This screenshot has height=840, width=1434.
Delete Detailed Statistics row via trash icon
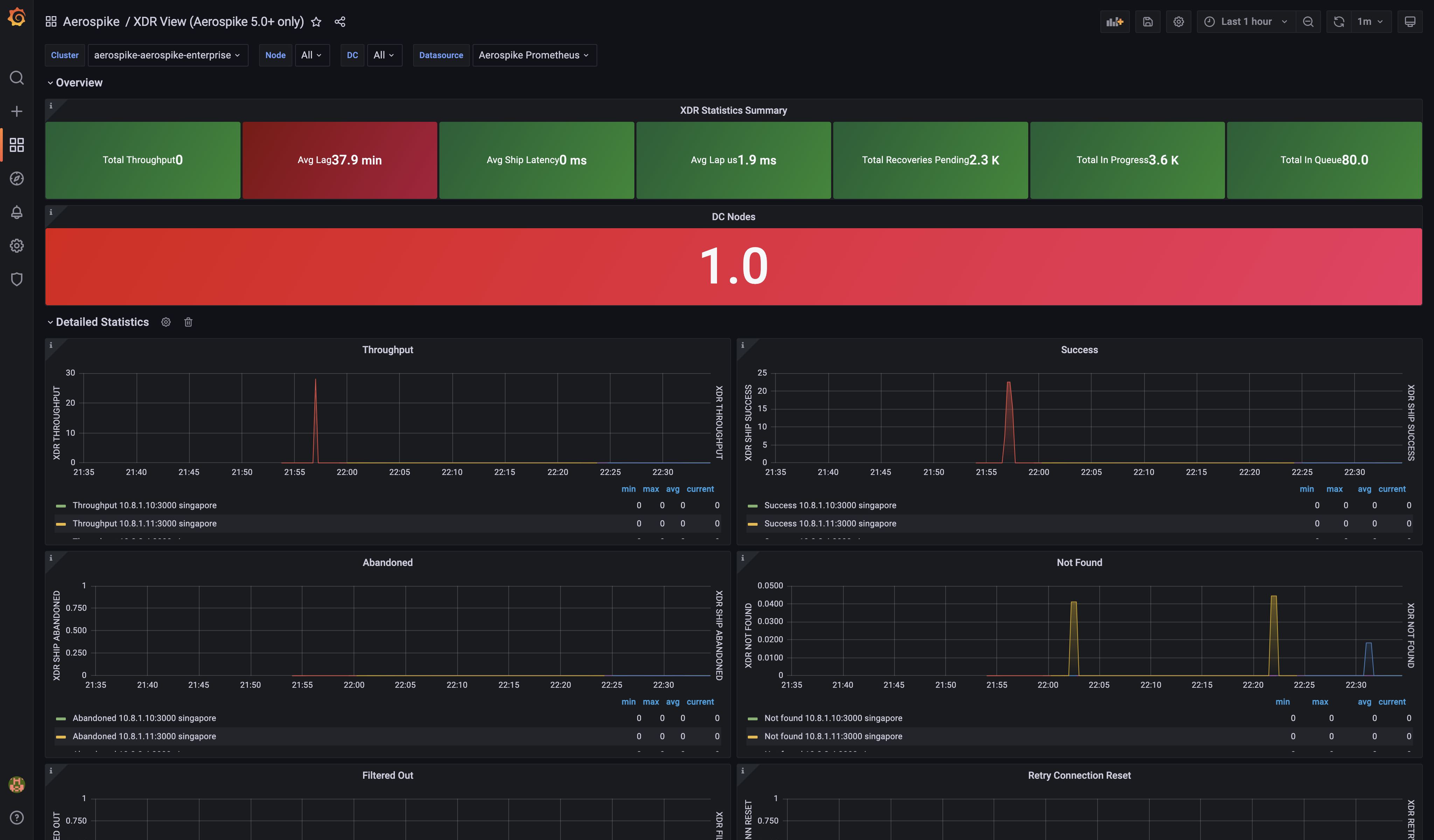coord(188,322)
